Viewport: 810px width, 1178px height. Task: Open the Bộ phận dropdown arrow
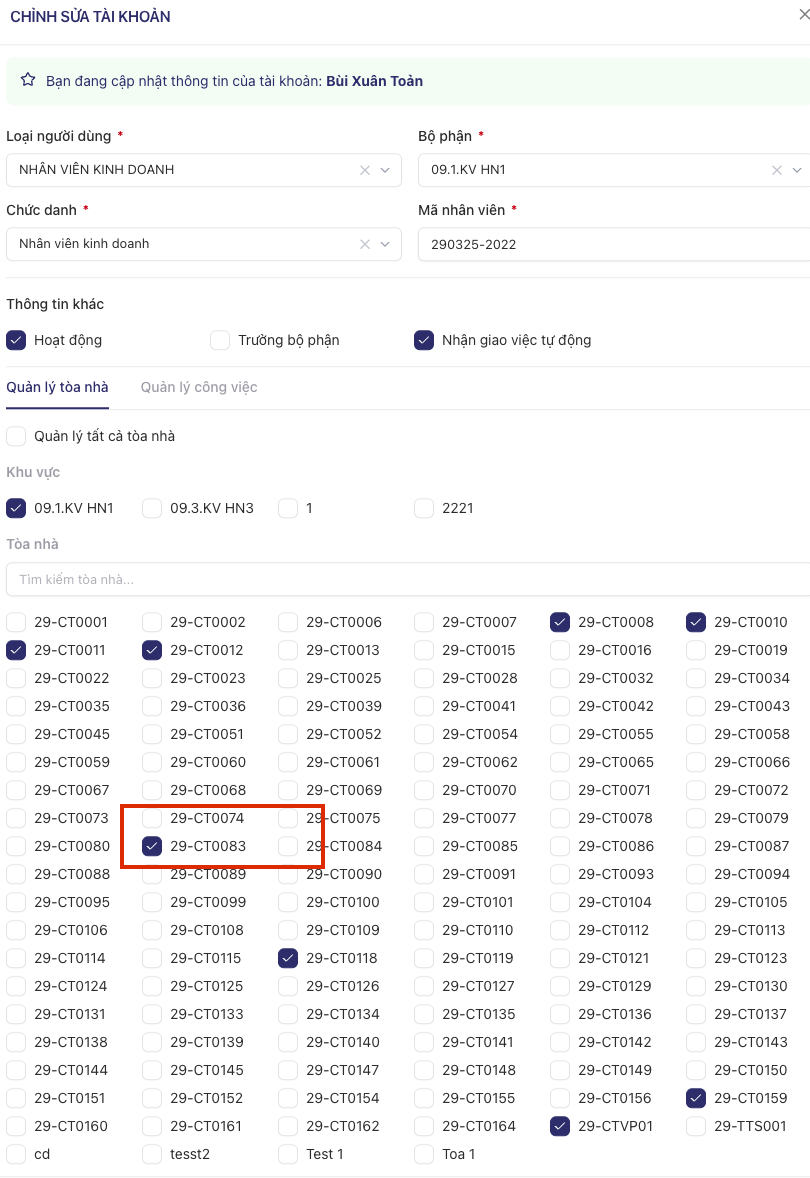pos(797,170)
